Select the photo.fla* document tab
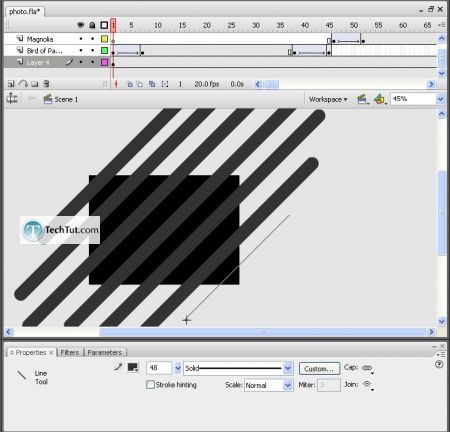Viewport: 450px width, 432px height. point(25,12)
